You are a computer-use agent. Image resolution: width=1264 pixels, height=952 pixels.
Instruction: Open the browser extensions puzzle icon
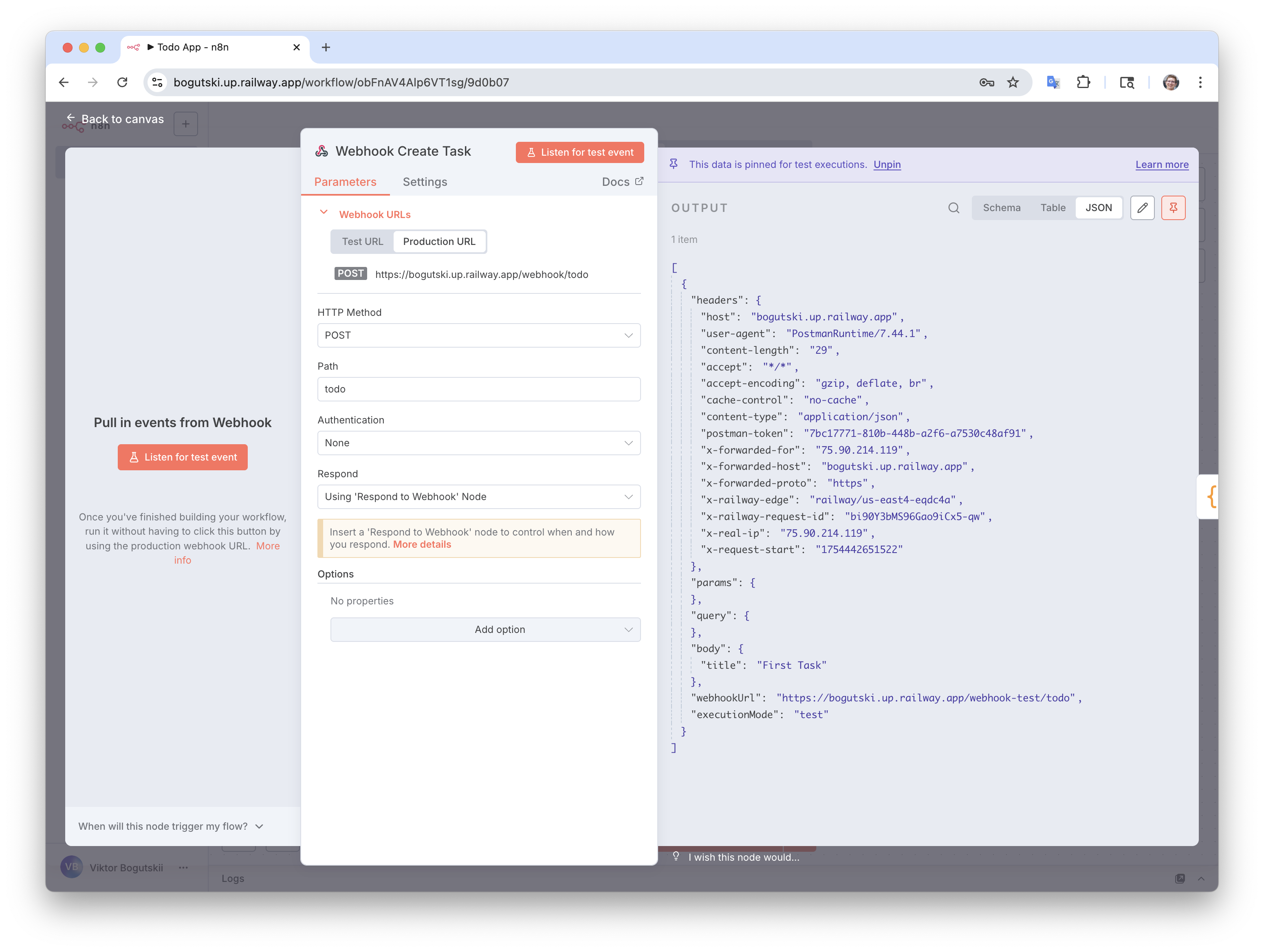[x=1083, y=82]
